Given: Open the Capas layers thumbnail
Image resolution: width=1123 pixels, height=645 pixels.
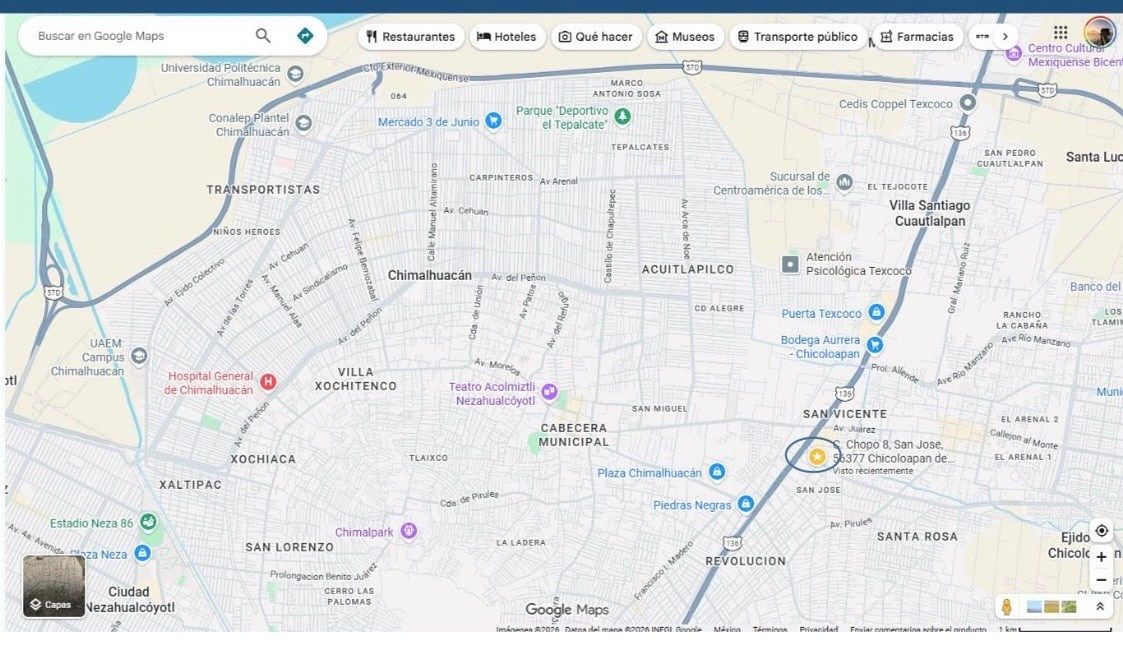Looking at the screenshot, I should (x=54, y=586).
